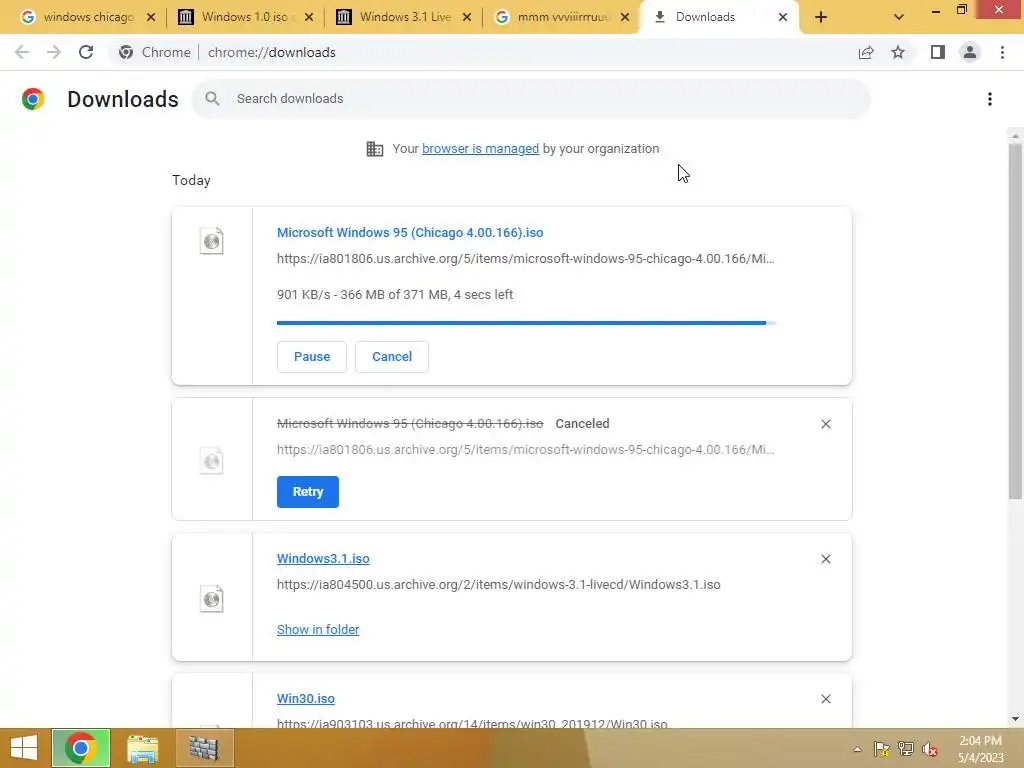The width and height of the screenshot is (1024, 768).
Task: Open the profile avatar icon
Action: (970, 52)
